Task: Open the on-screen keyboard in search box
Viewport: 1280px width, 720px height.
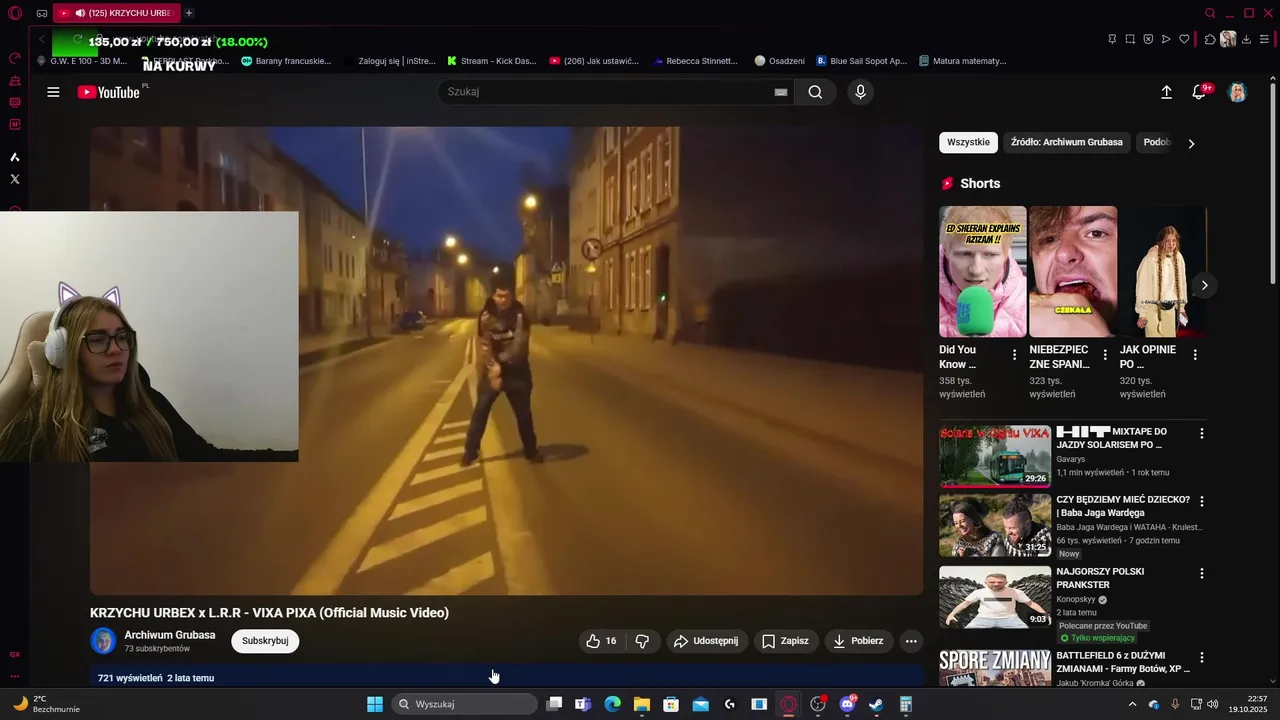Action: pos(781,92)
